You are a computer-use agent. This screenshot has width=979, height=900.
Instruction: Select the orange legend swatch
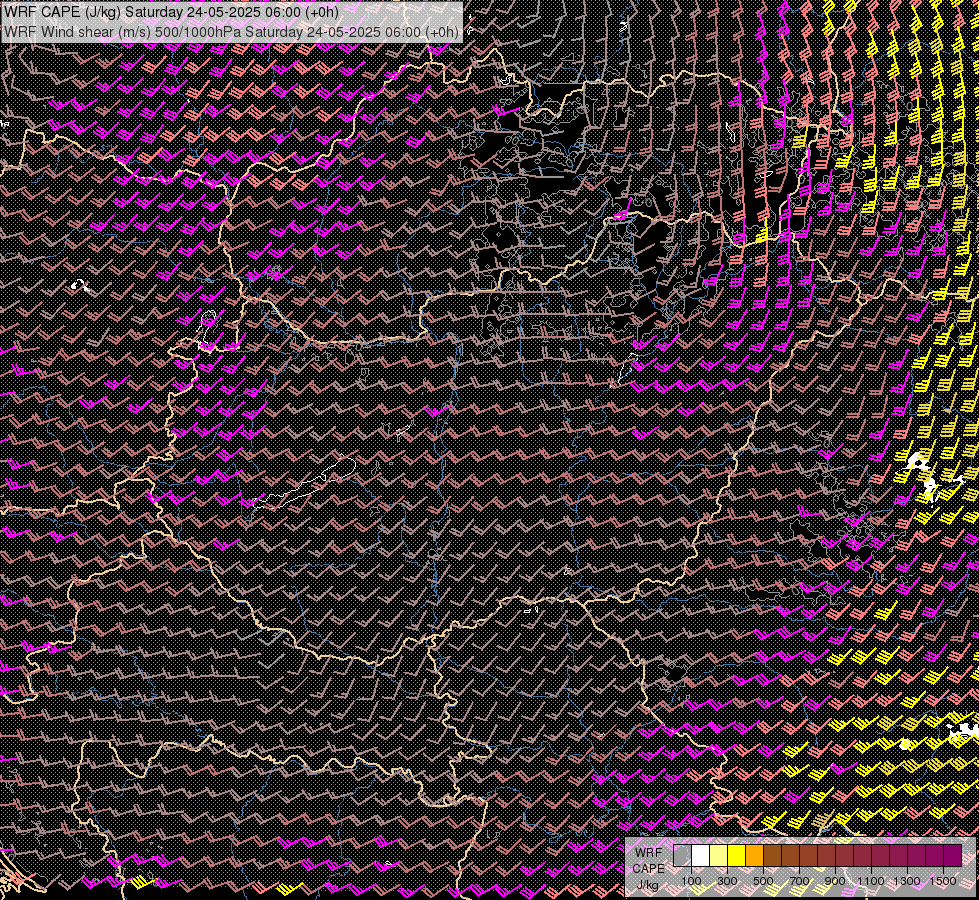pos(754,856)
